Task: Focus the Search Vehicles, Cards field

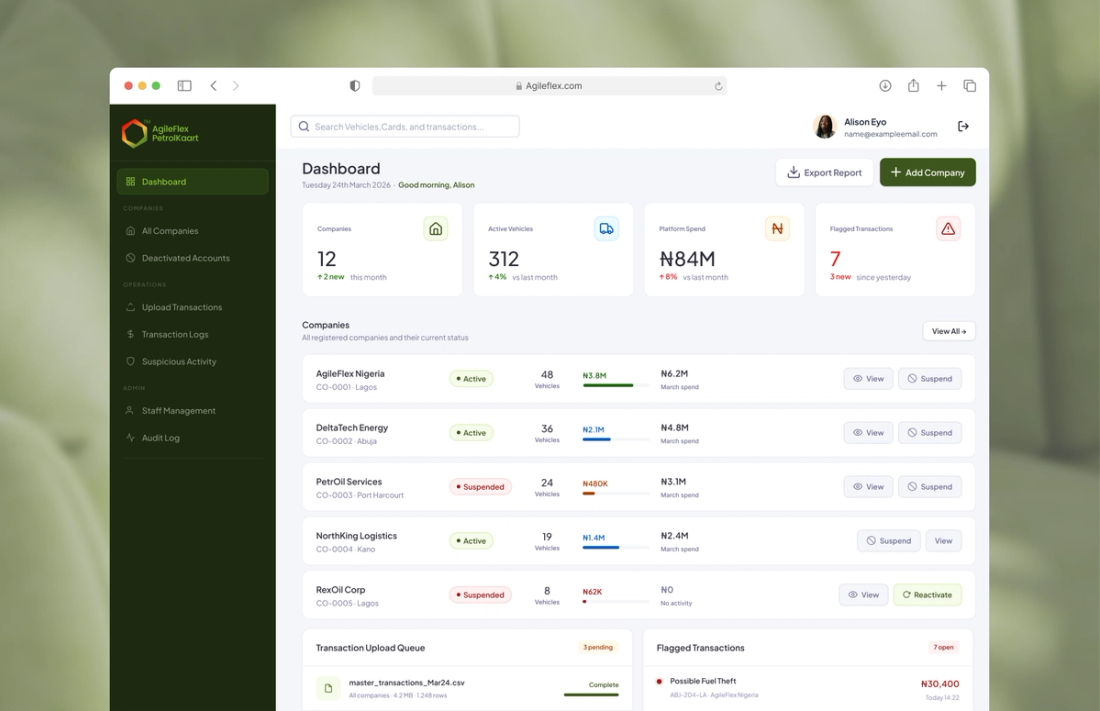Action: 405,126
